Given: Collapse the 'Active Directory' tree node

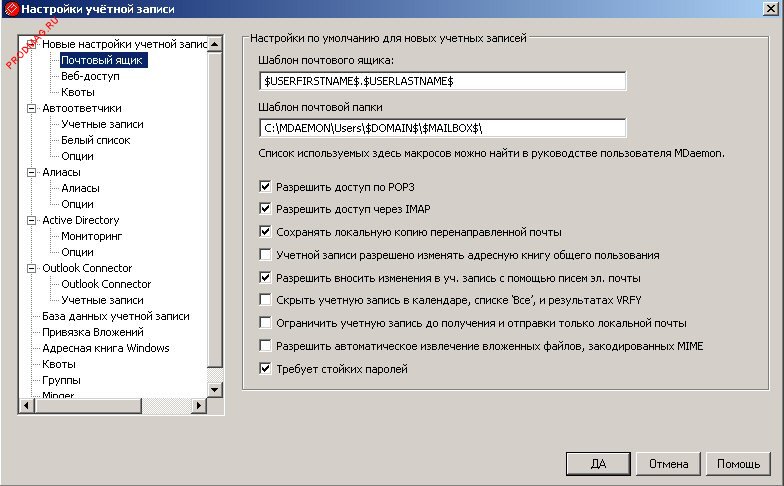Looking at the screenshot, I should click(31, 220).
